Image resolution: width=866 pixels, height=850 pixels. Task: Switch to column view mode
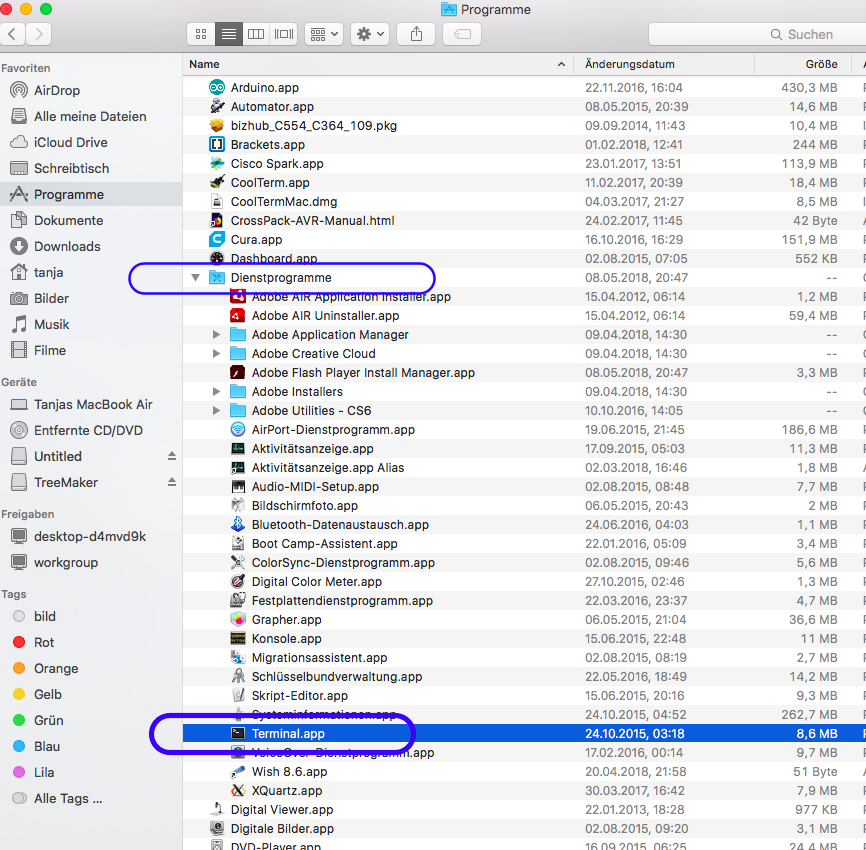coord(256,34)
